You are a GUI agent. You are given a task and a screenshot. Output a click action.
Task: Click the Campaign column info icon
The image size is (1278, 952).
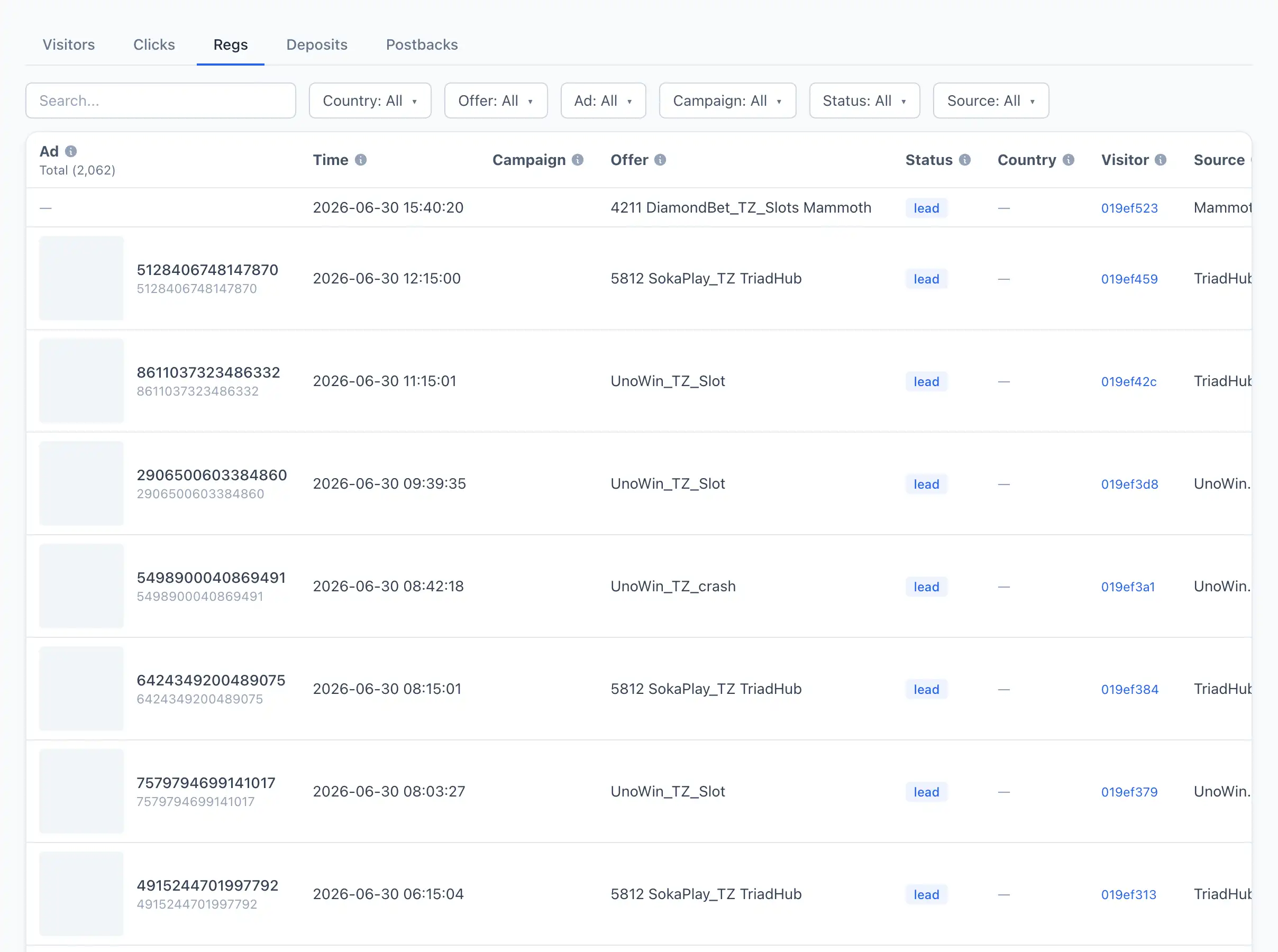click(x=577, y=160)
